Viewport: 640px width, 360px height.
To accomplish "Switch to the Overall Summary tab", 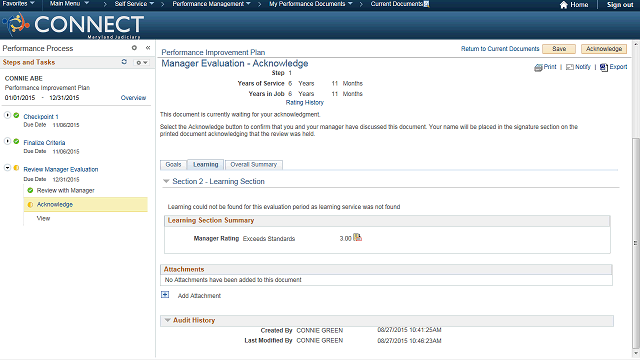I will pos(253,164).
